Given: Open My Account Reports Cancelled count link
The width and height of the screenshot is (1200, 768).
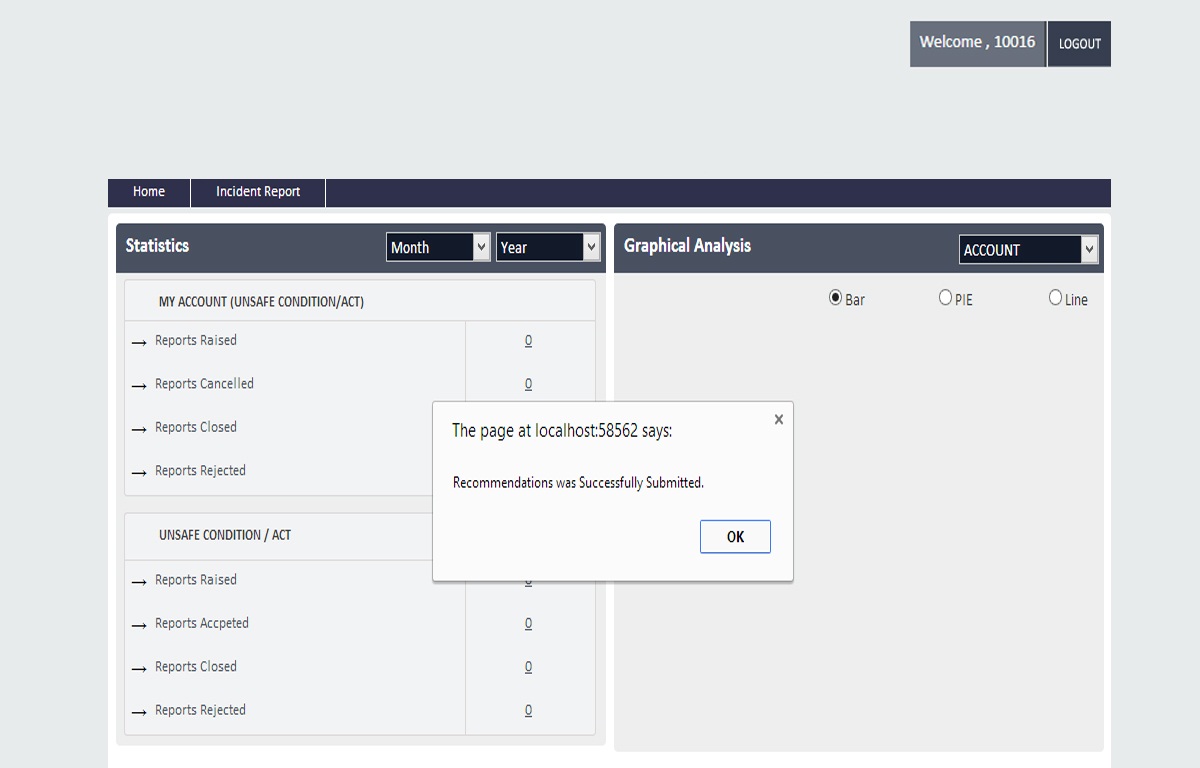Looking at the screenshot, I should [528, 384].
